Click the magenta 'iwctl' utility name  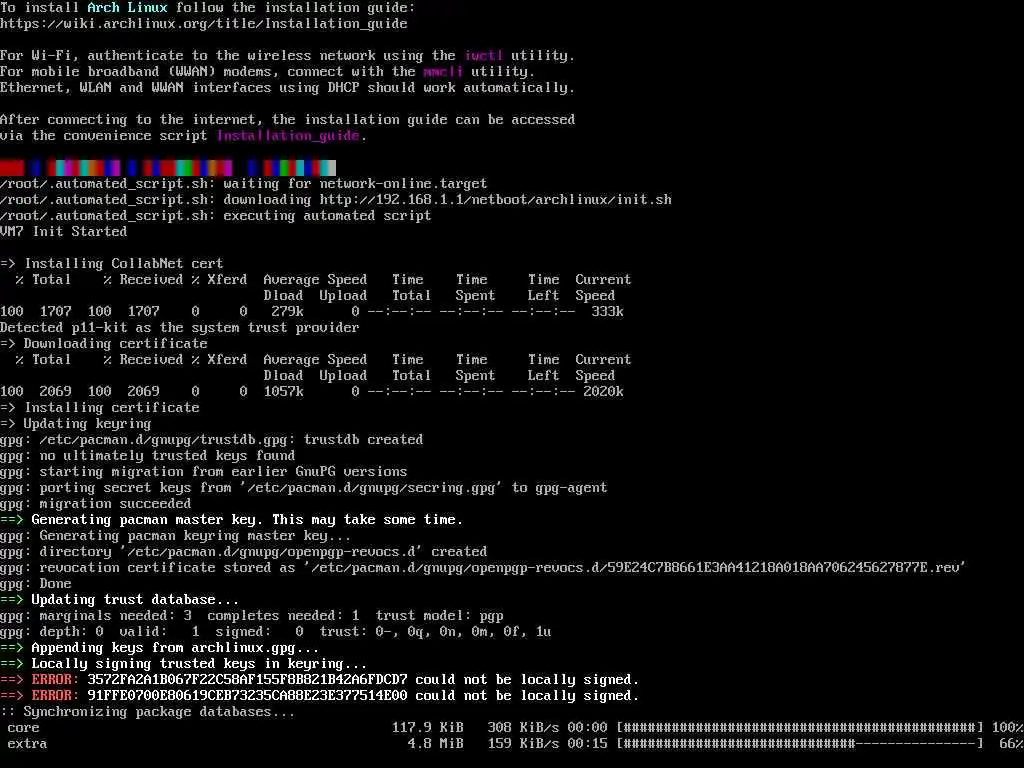(483, 56)
